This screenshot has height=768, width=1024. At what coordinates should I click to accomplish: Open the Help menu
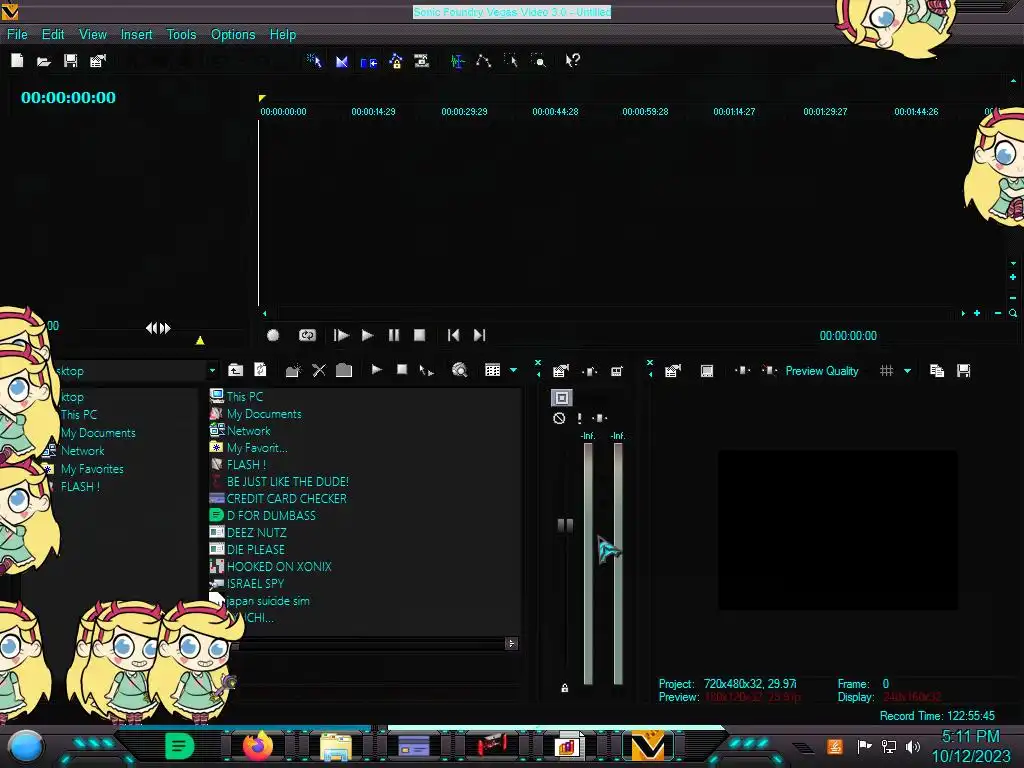tap(283, 35)
